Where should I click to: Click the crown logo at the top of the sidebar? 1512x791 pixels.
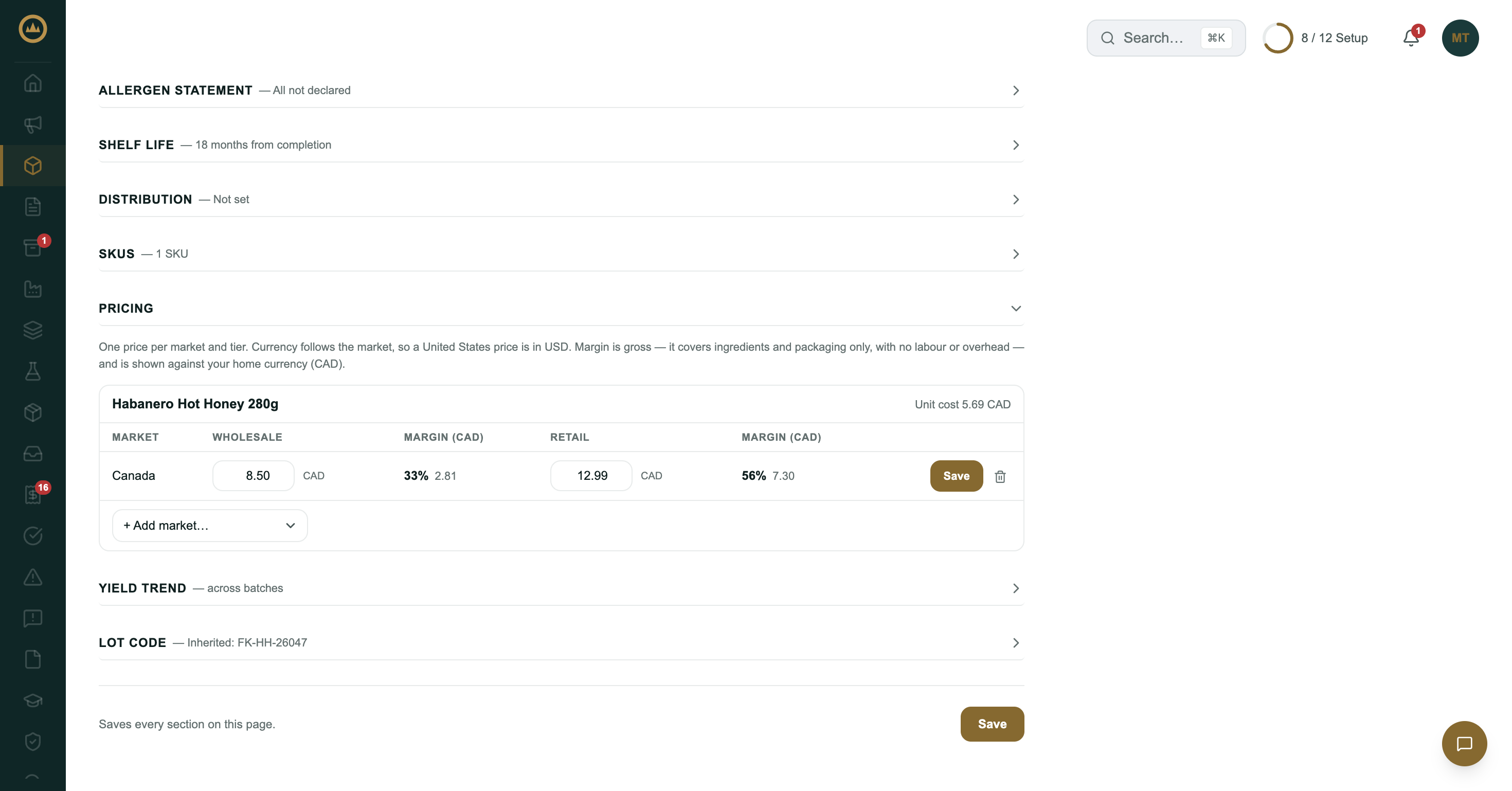(x=33, y=29)
